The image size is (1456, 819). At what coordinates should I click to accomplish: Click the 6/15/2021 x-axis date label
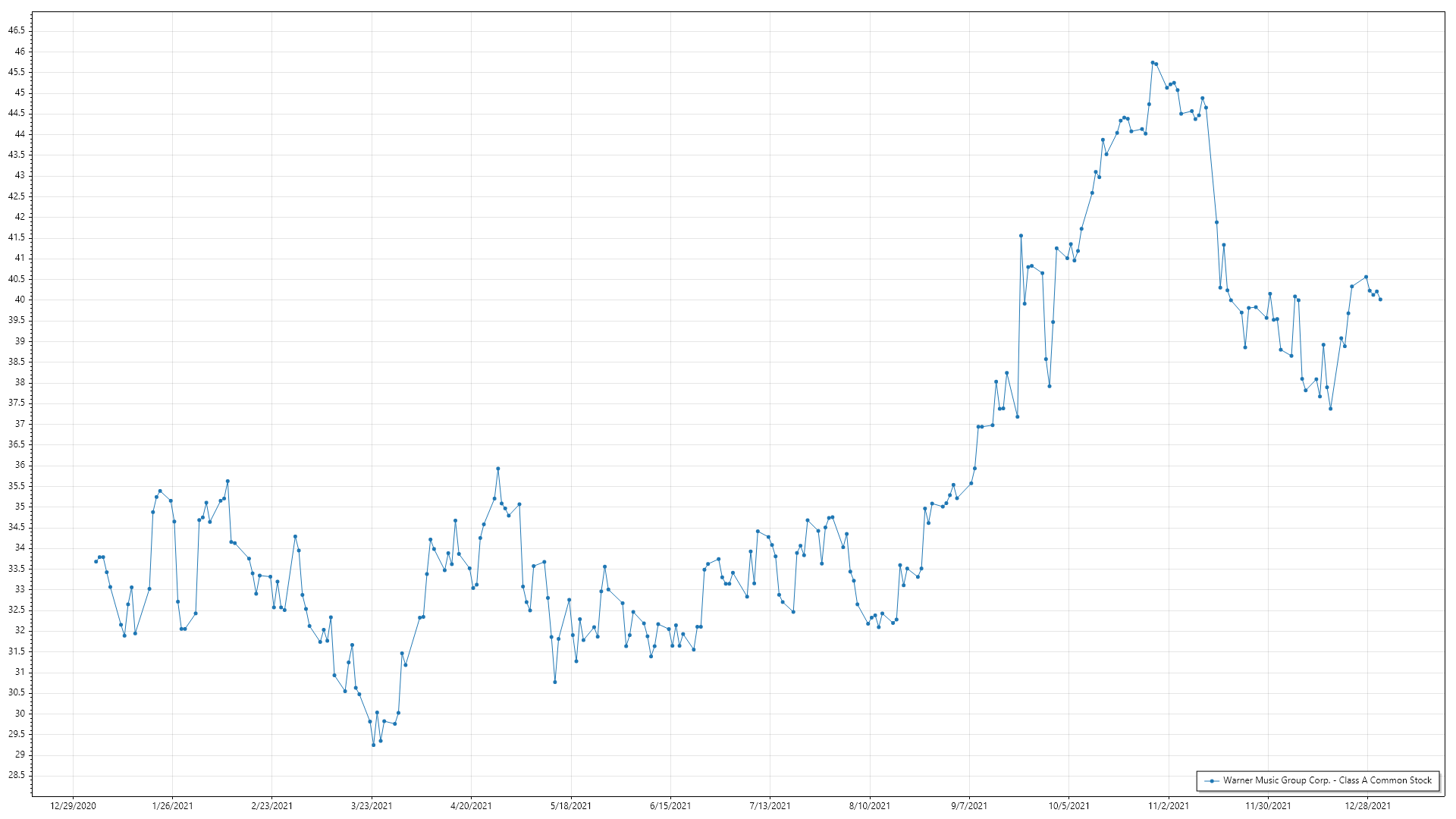click(670, 806)
